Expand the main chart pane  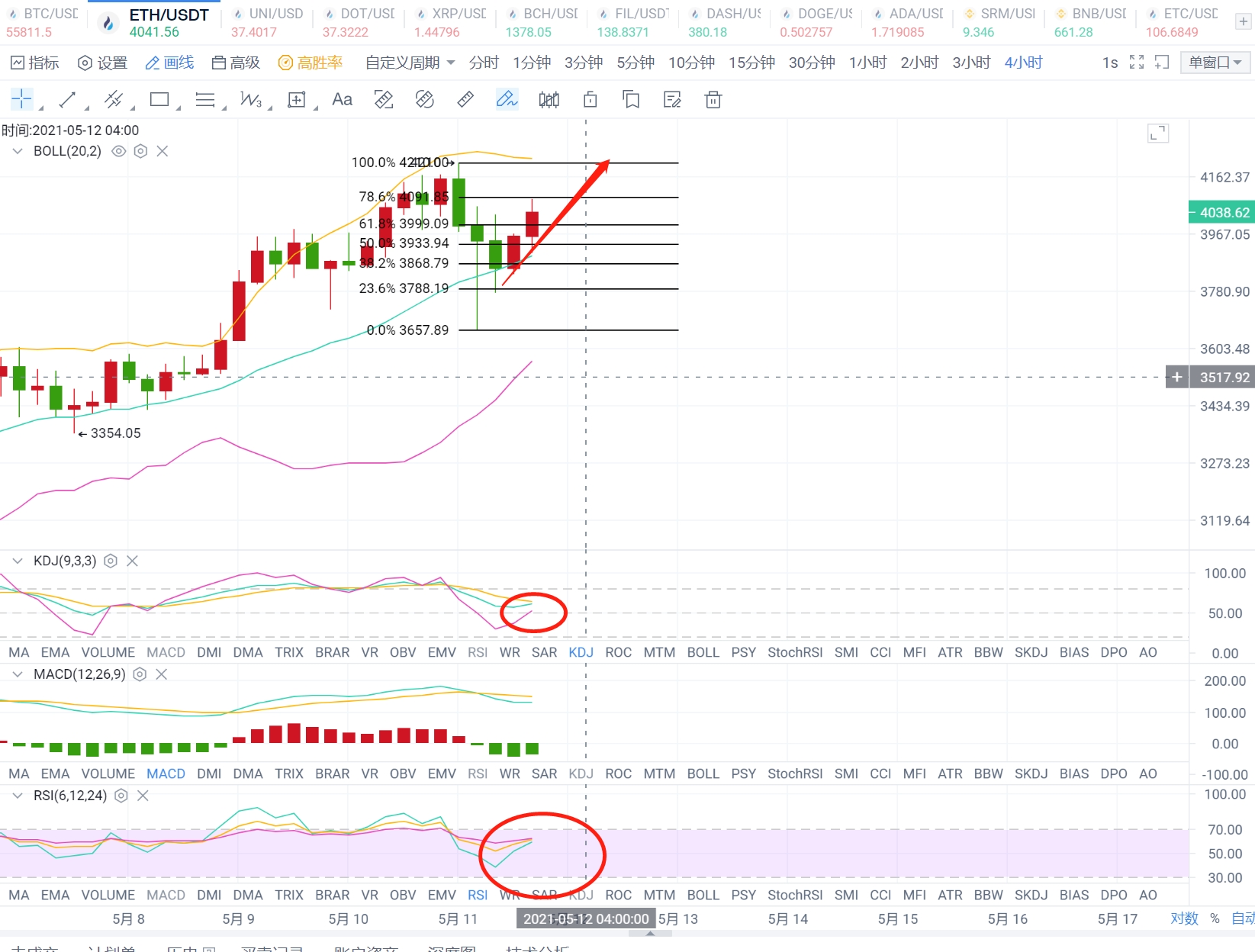1158,133
